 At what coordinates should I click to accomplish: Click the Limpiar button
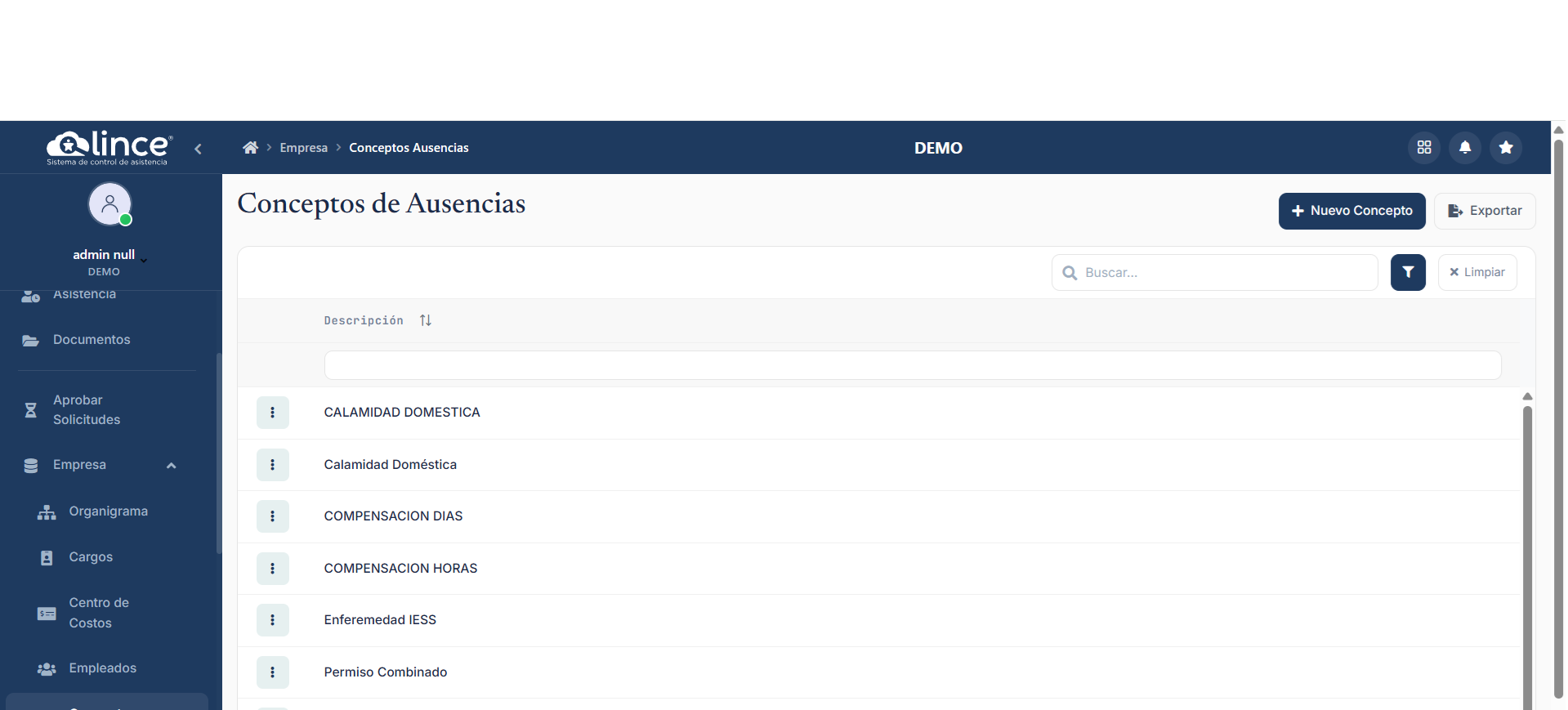(x=1477, y=272)
